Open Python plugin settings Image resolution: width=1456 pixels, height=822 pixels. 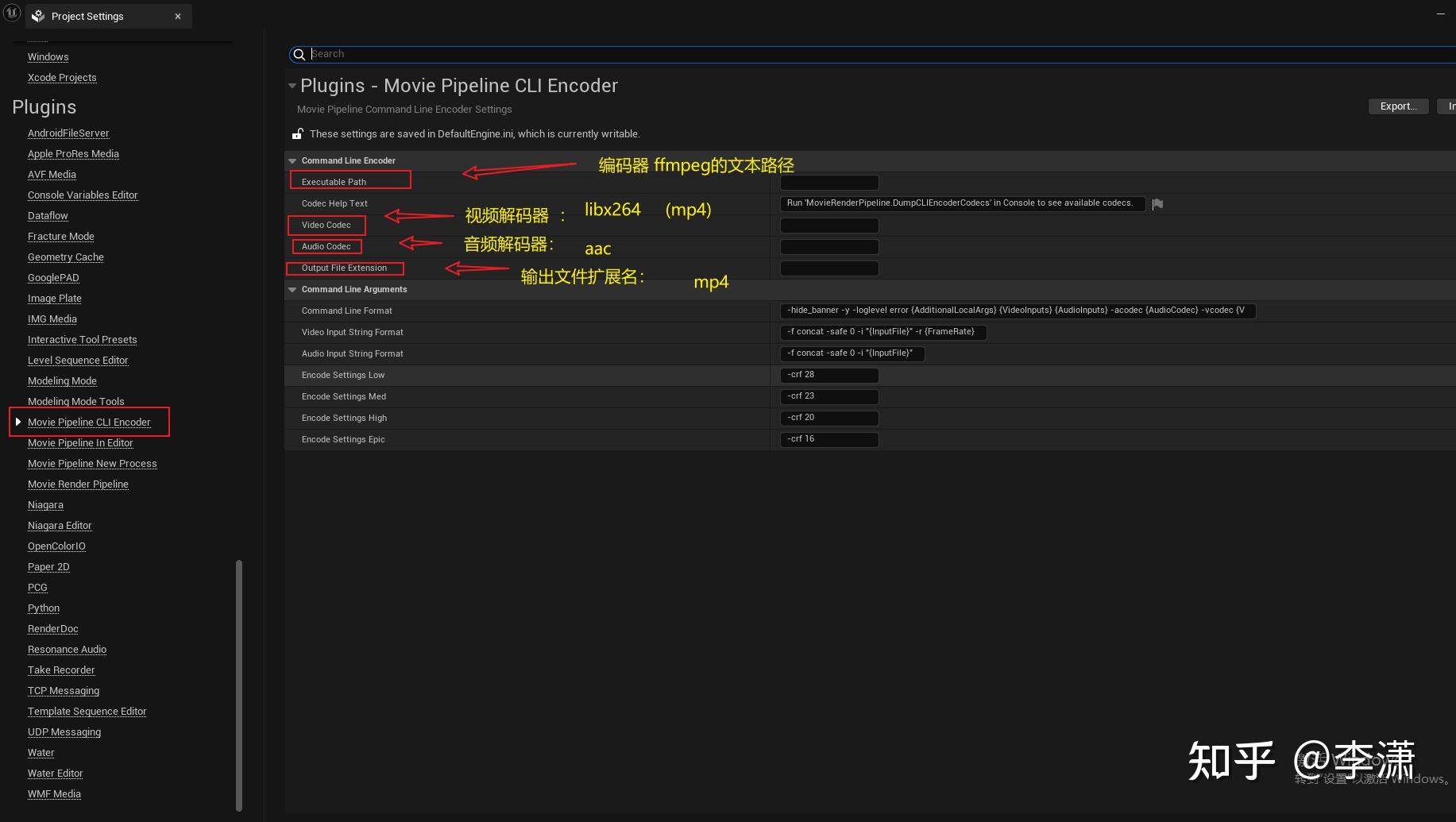pyautogui.click(x=43, y=608)
